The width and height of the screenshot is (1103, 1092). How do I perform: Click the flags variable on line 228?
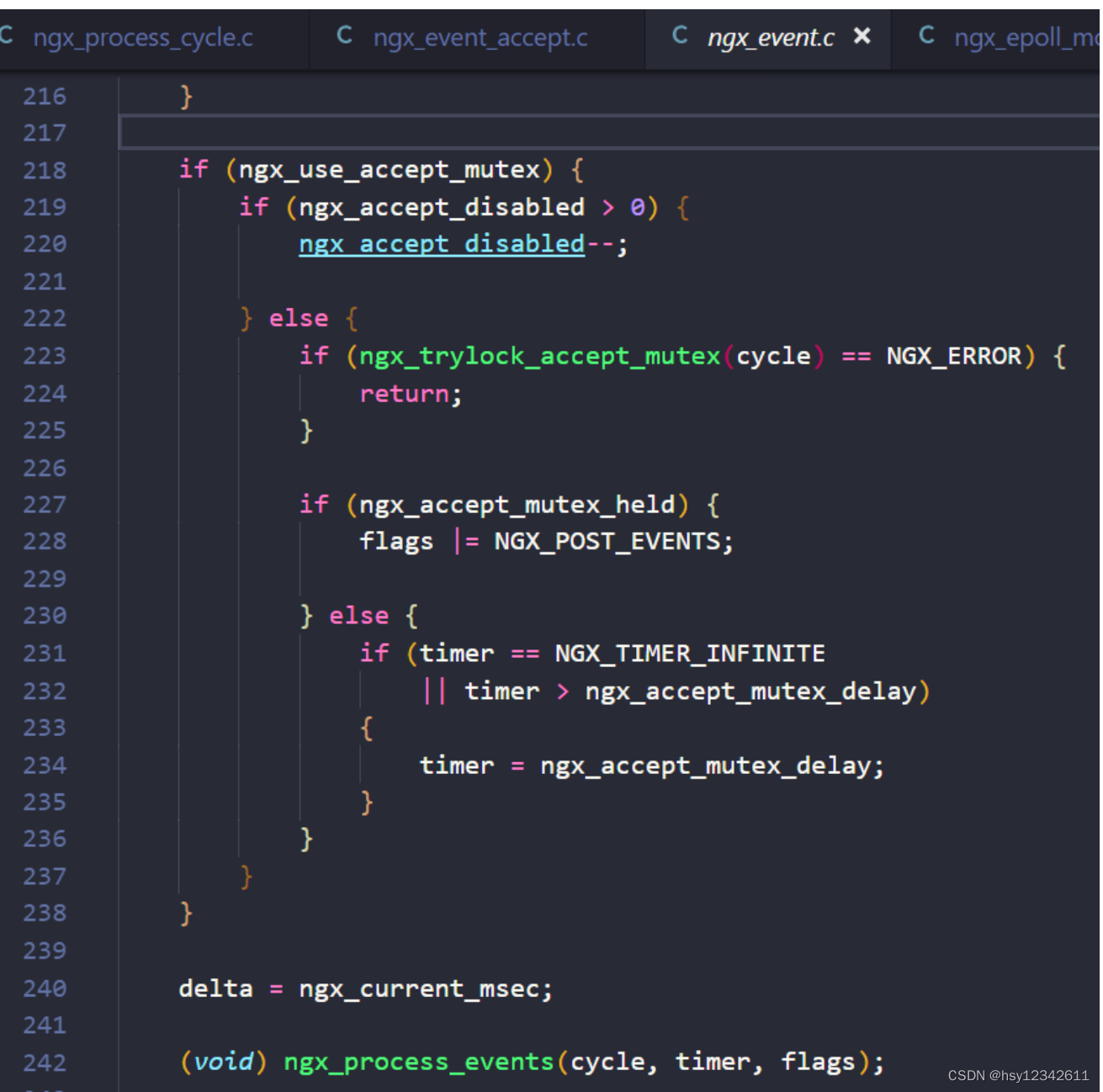pyautogui.click(x=395, y=541)
